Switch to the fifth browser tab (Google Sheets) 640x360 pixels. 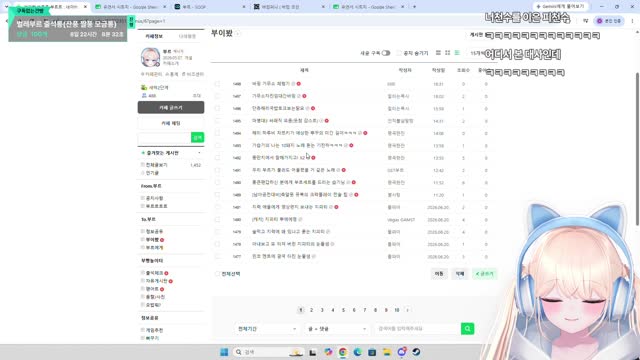368,7
